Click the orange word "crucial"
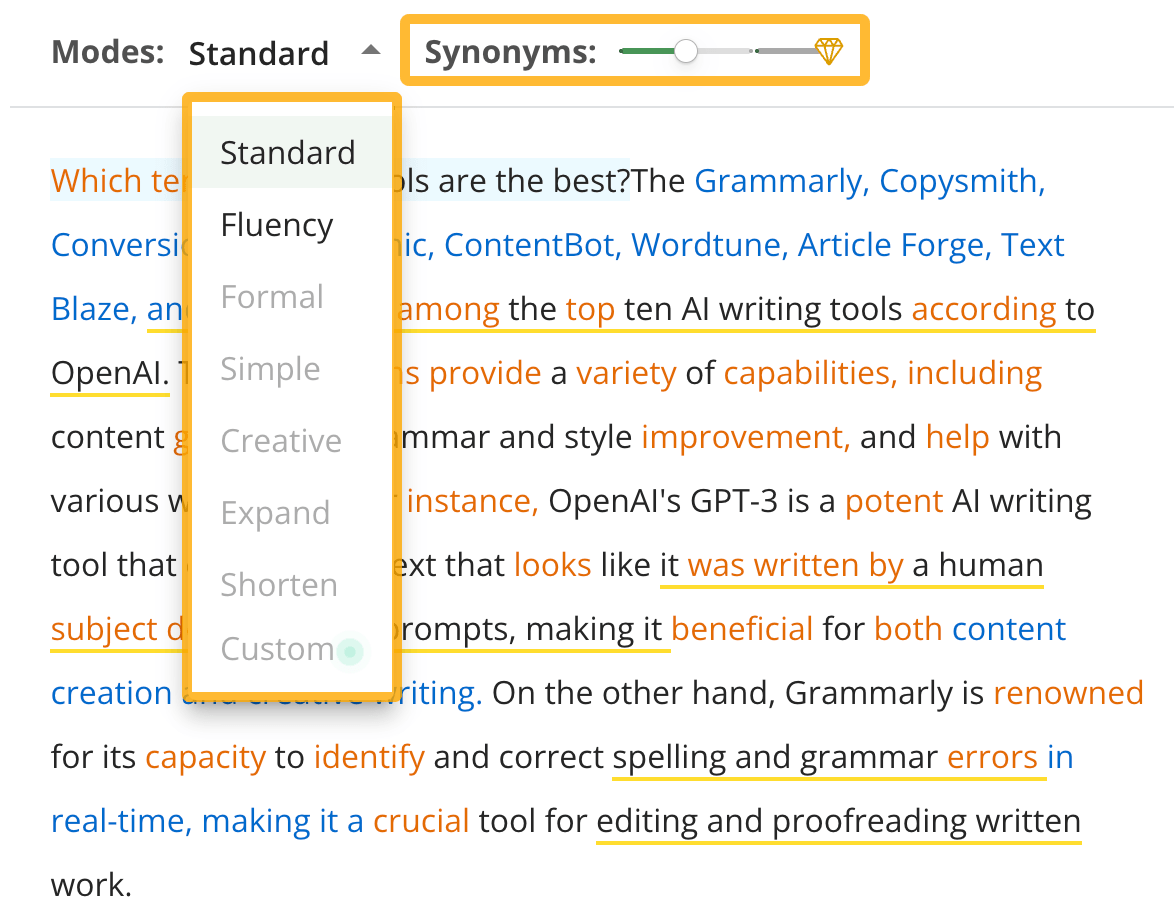Image resolution: width=1174 pixels, height=918 pixels. pos(421,821)
